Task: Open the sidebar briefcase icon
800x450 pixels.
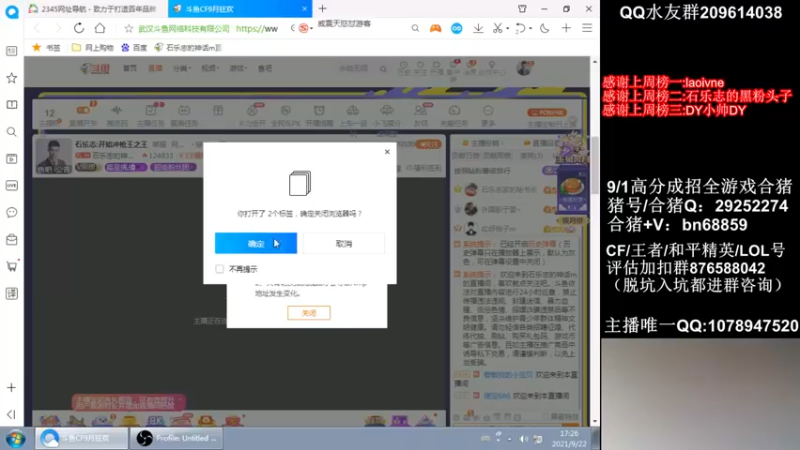Action: click(11, 239)
